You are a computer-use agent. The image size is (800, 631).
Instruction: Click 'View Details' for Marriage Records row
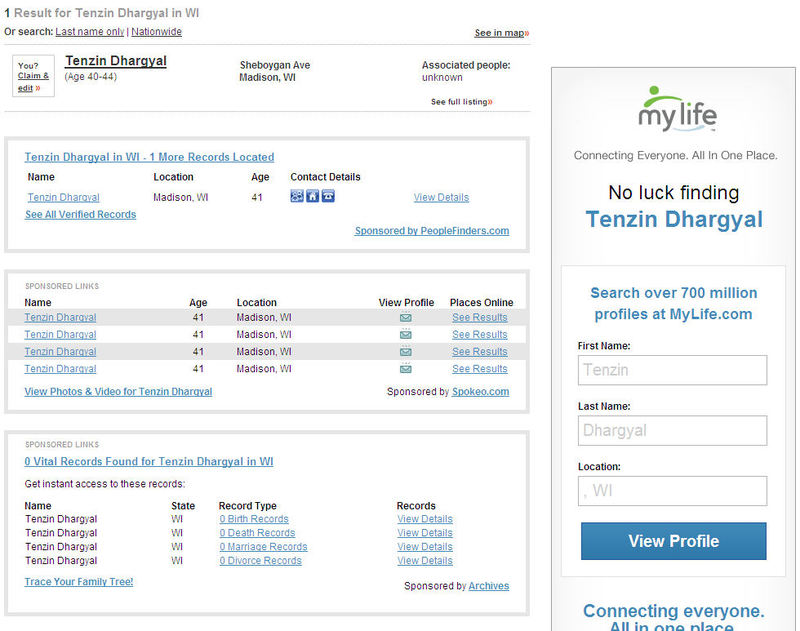(425, 547)
